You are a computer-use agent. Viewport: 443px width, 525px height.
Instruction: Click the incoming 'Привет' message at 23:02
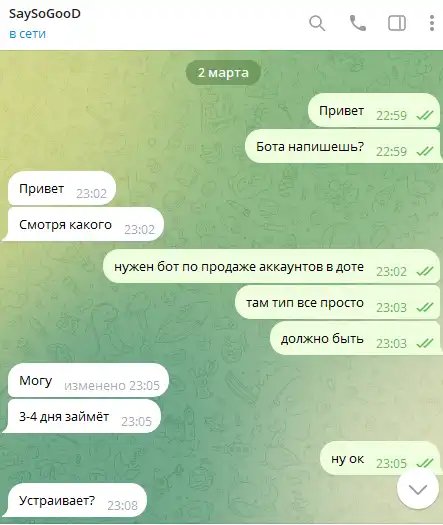pyautogui.click(x=62, y=189)
